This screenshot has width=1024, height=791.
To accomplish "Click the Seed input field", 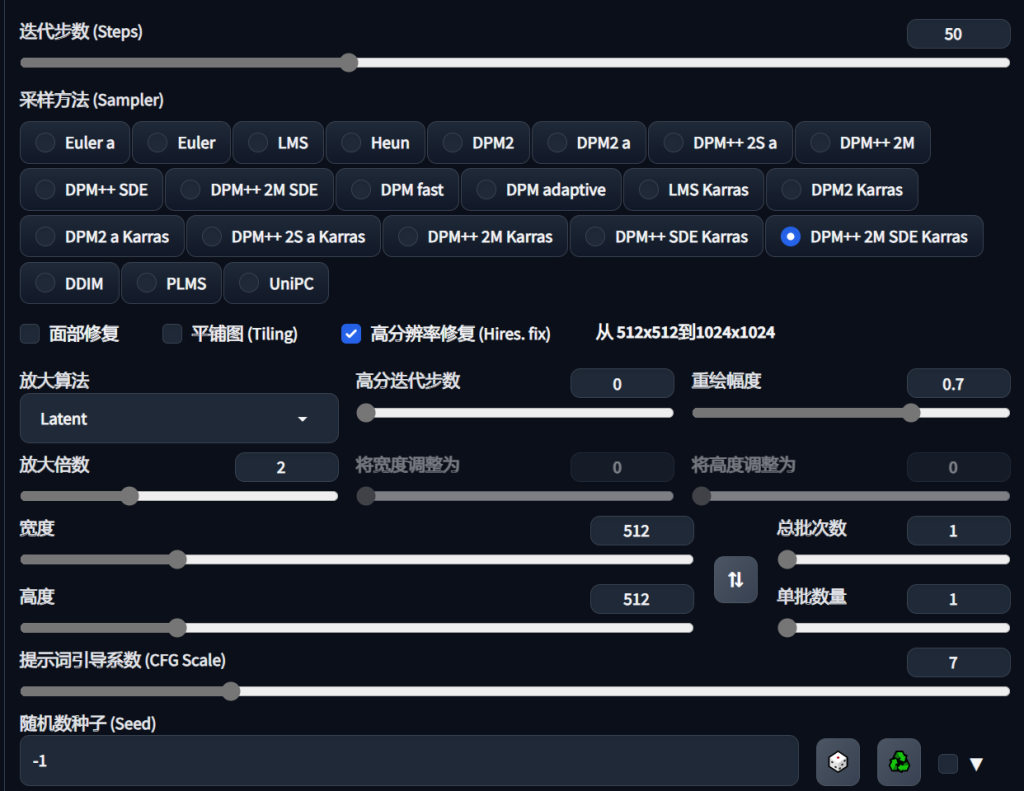I will pyautogui.click(x=408, y=761).
